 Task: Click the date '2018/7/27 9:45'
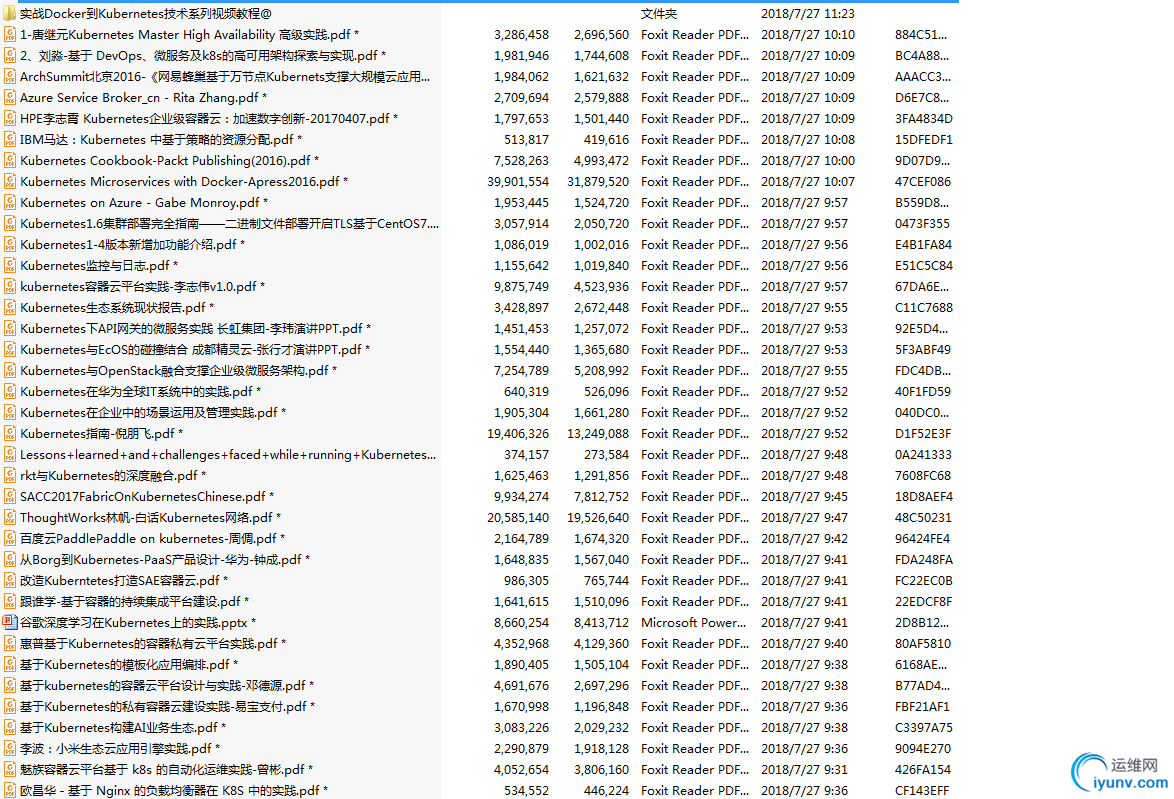805,496
